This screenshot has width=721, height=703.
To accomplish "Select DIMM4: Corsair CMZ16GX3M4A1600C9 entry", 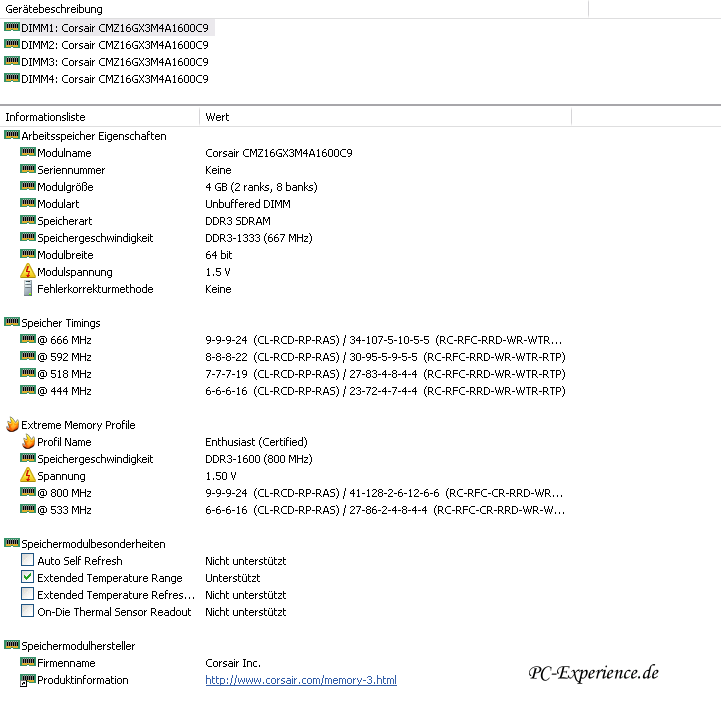I will pyautogui.click(x=114, y=79).
